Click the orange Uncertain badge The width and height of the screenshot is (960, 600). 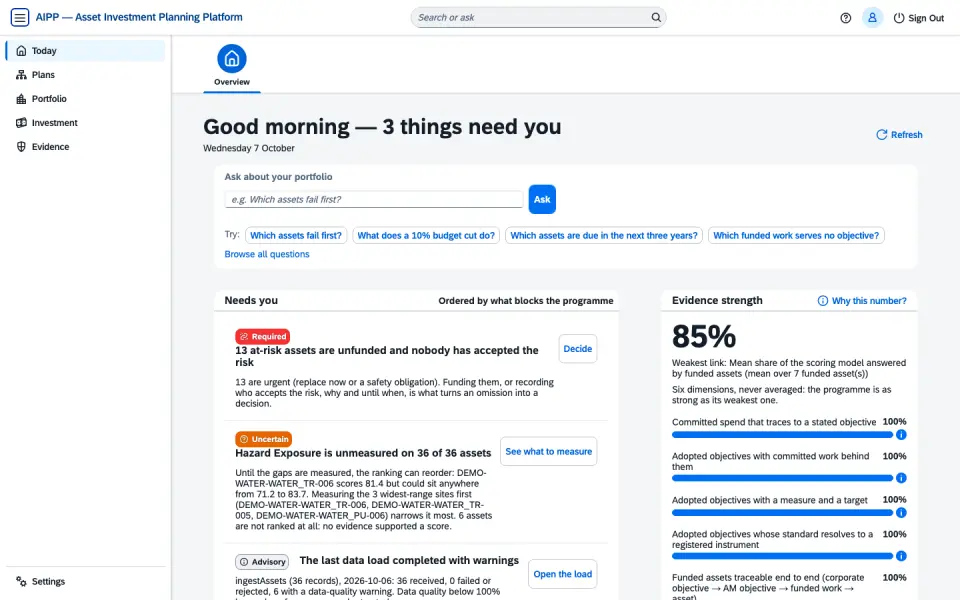pos(263,439)
